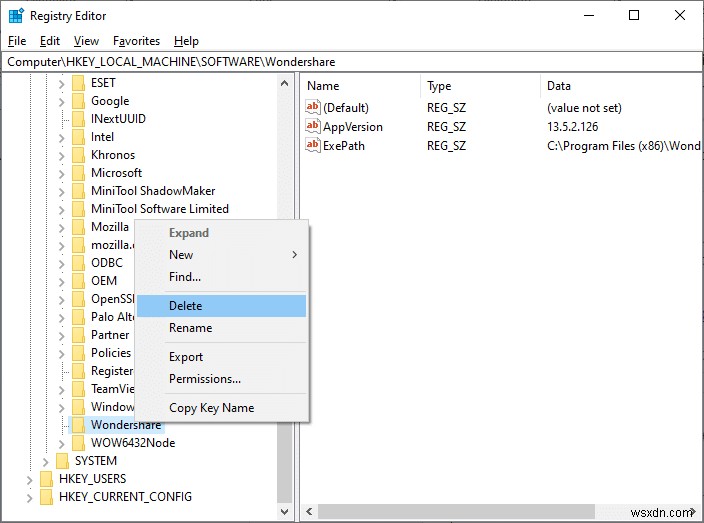
Task: Click the SYSTEM folder icon
Action: click(62, 461)
